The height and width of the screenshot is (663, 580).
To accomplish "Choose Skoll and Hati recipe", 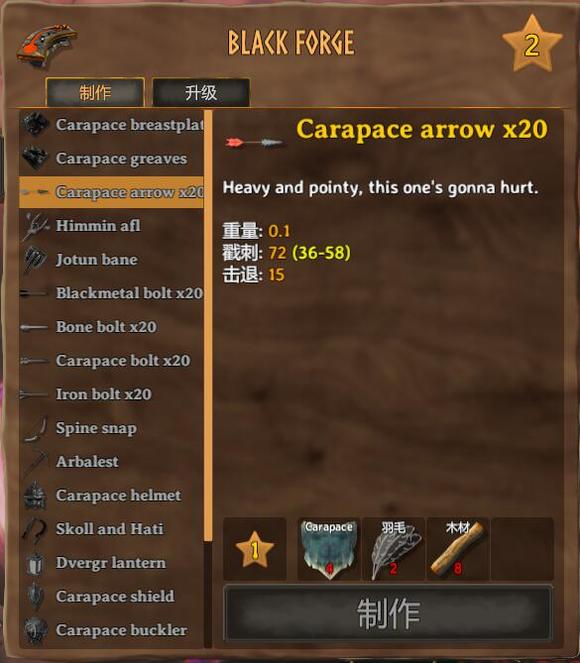I will (x=112, y=529).
